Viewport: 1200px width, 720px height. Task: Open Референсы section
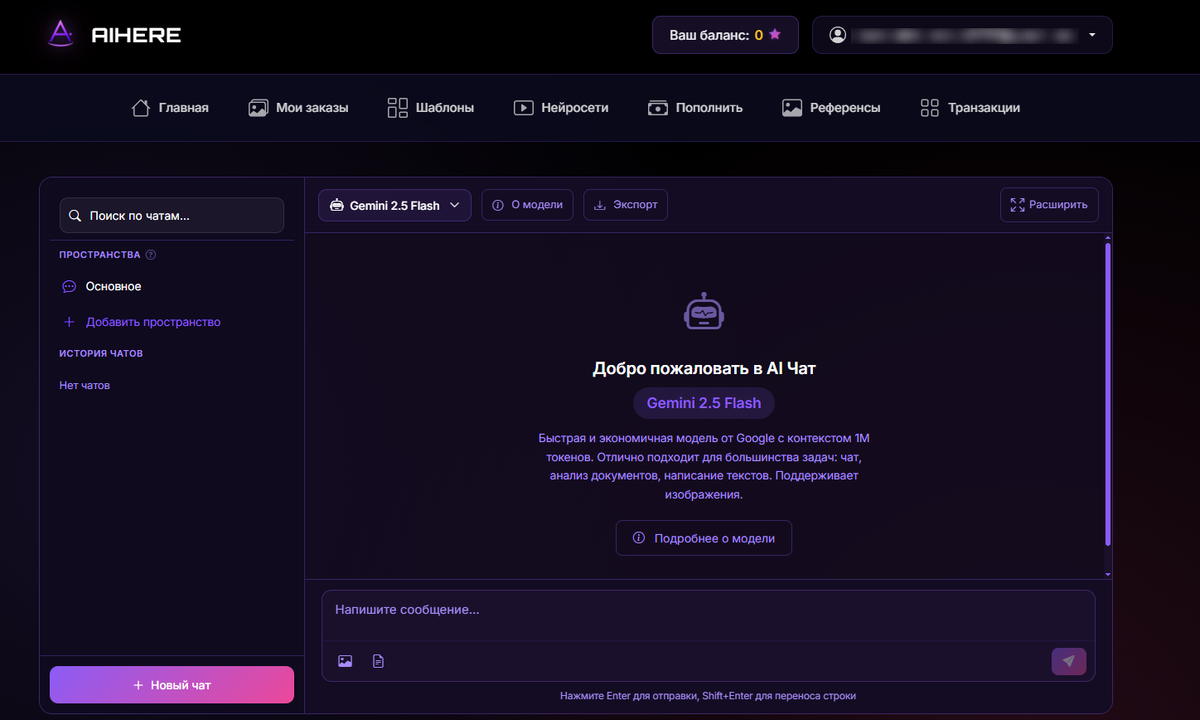coord(831,107)
